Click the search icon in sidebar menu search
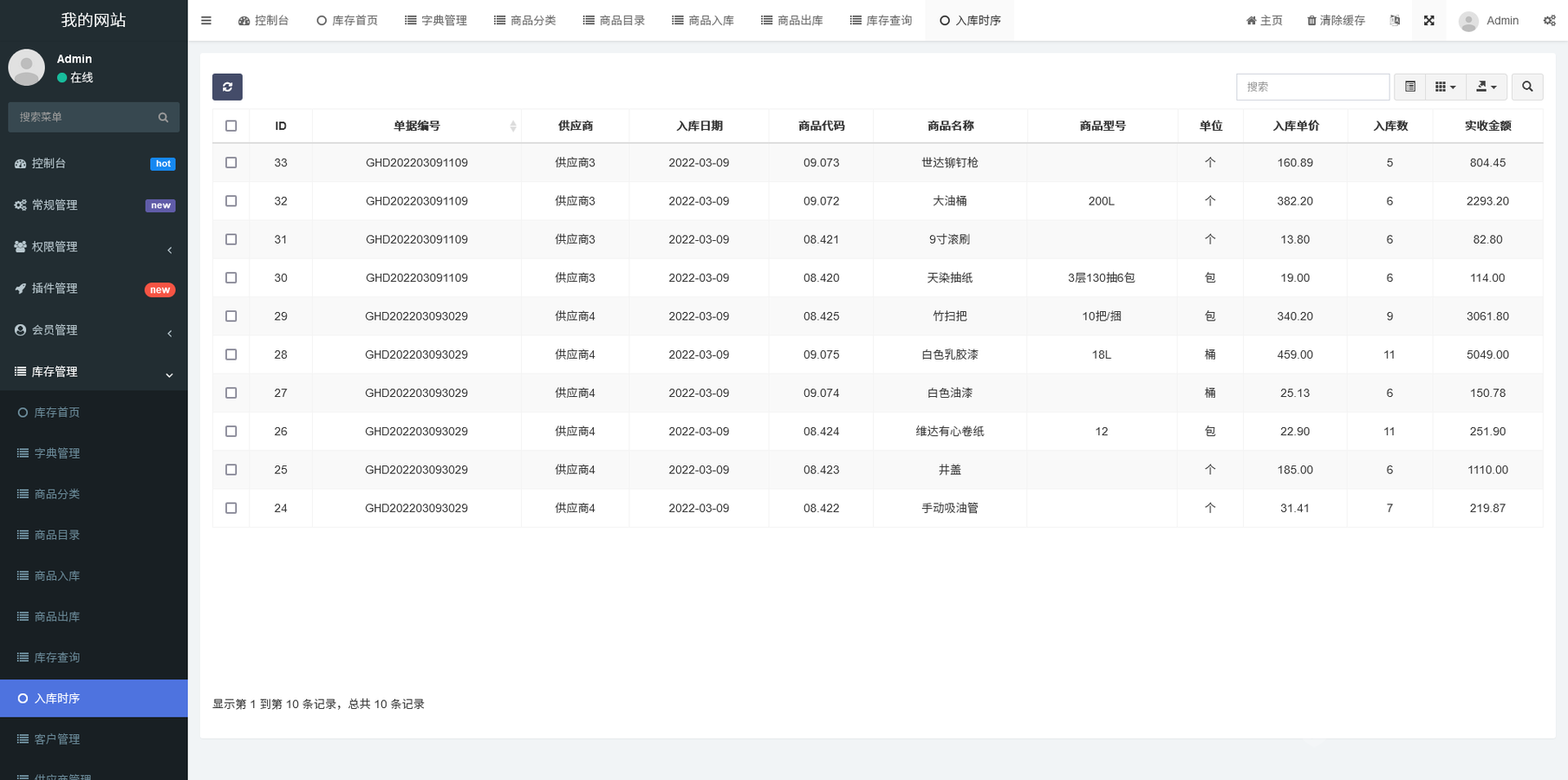Image resolution: width=1568 pixels, height=780 pixels. pyautogui.click(x=163, y=117)
